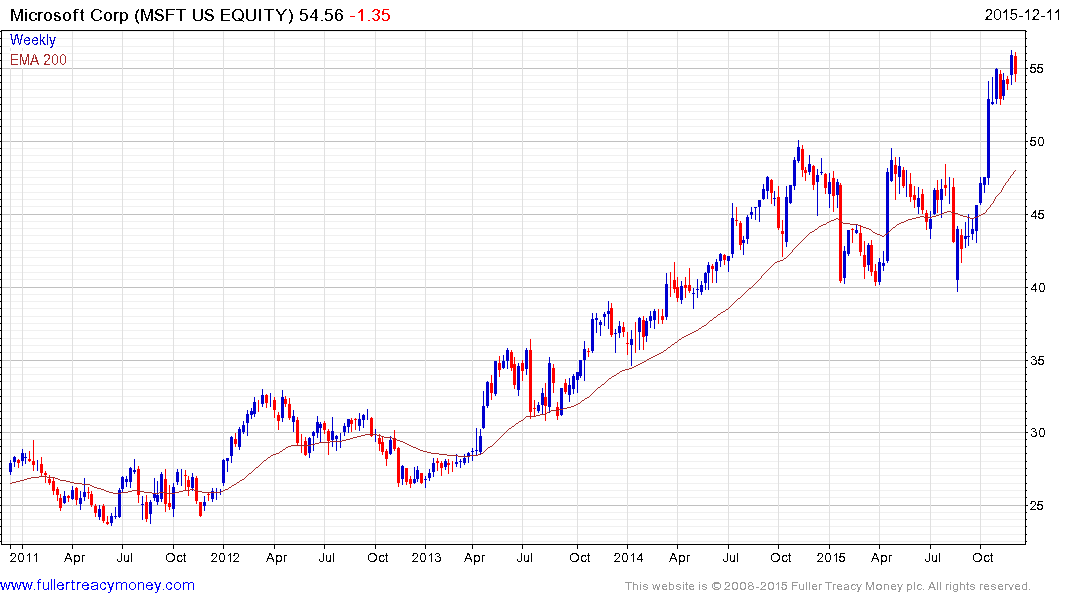Click the EMA 200 legend label
Screen dimensions: 1075x600
pyautogui.click(x=39, y=60)
